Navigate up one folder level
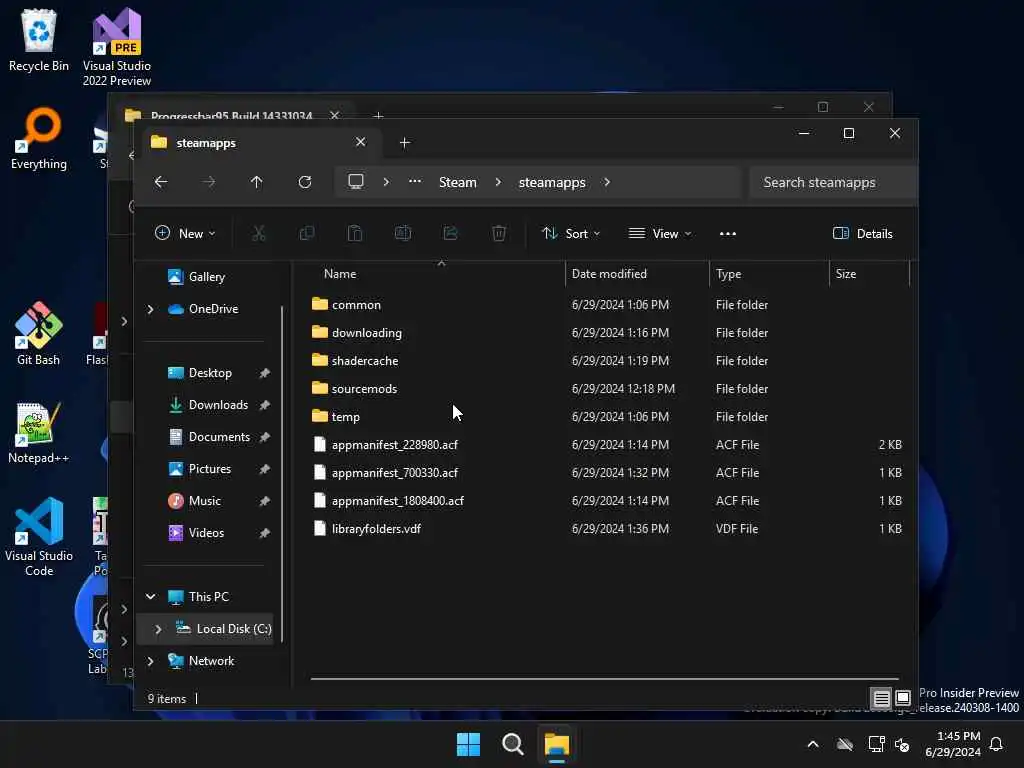The image size is (1024, 768). coord(257,182)
